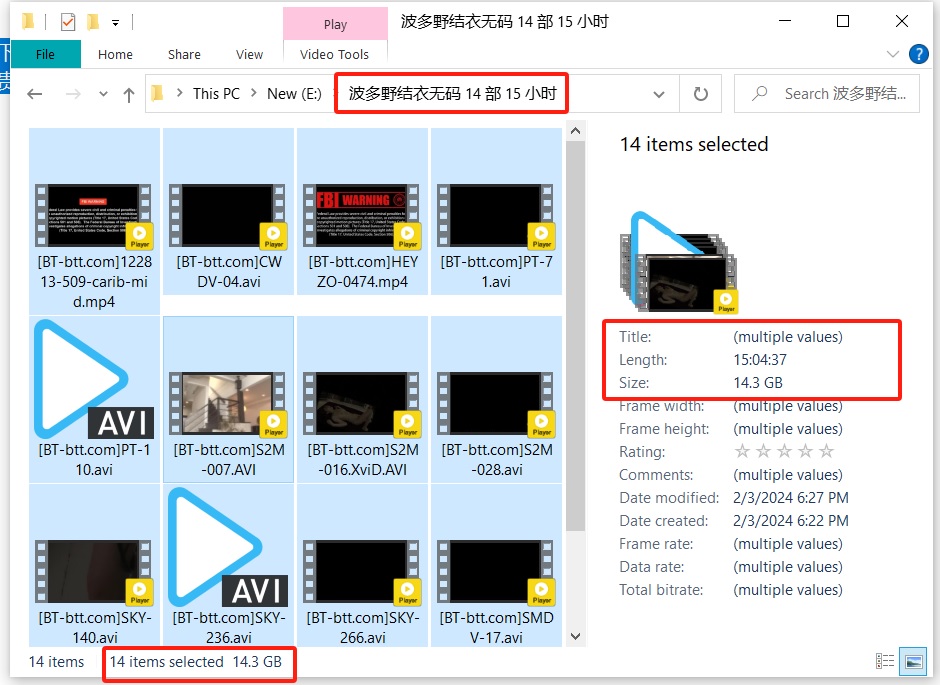Click the Properties icon in Quick Access Toolbar

click(67, 21)
